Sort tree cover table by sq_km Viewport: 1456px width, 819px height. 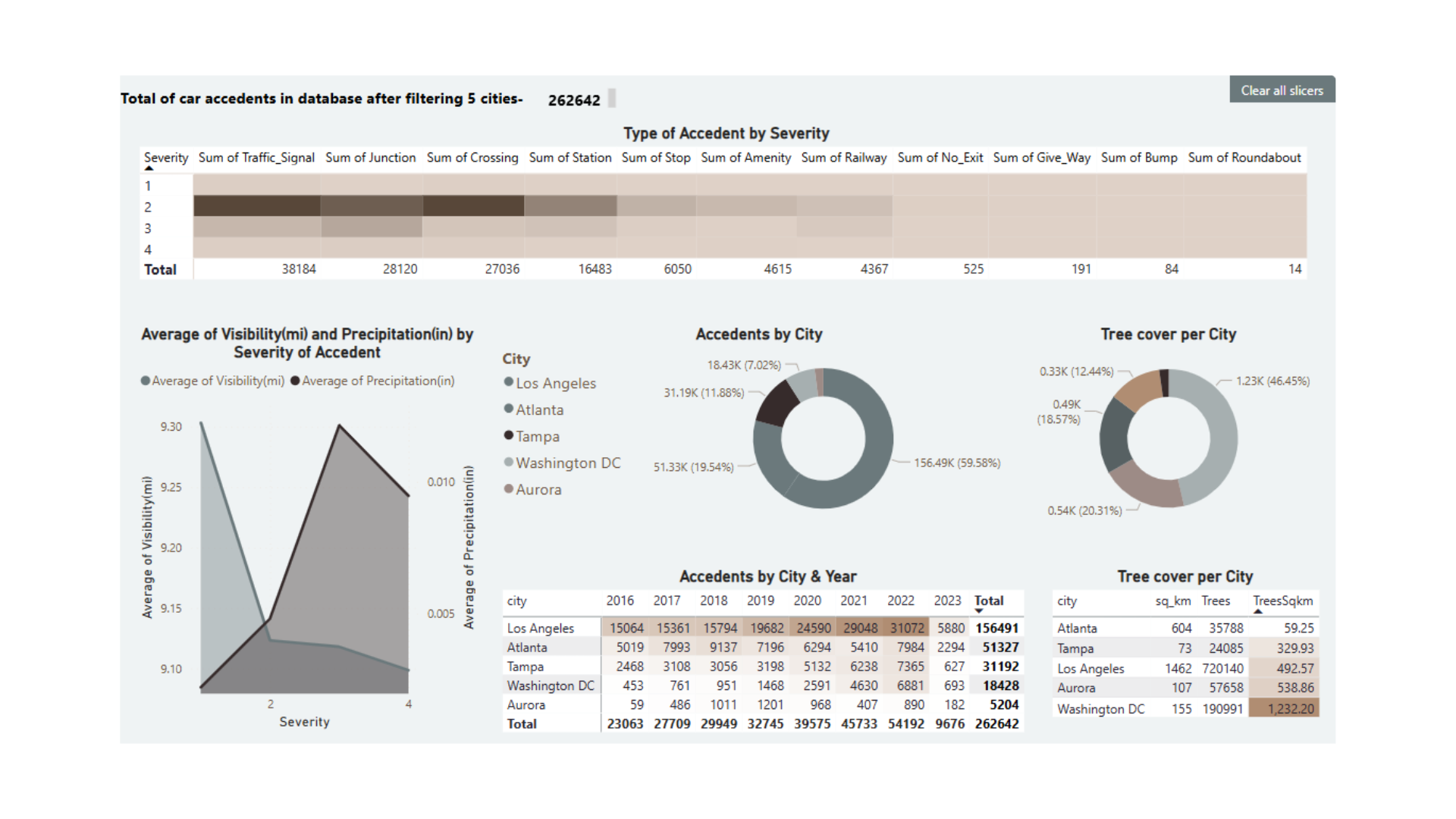coord(1173,601)
